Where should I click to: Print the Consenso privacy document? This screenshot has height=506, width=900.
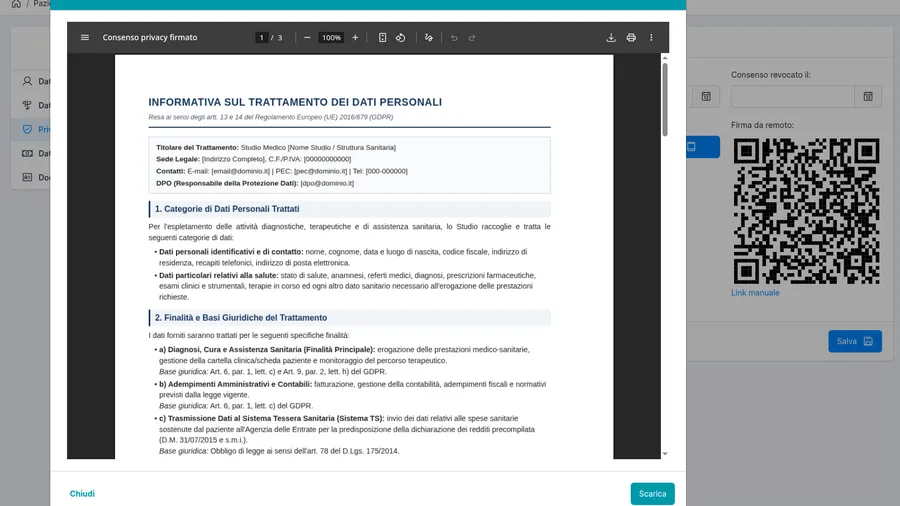[631, 37]
